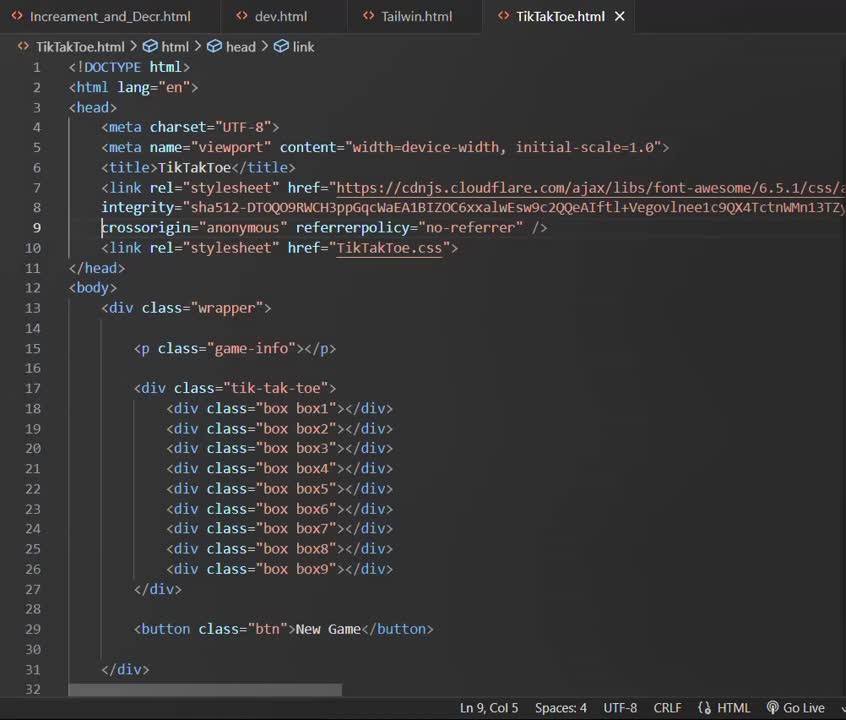Open the CRLF end-of-line selector
Screen dimensions: 846x720
tap(667, 708)
